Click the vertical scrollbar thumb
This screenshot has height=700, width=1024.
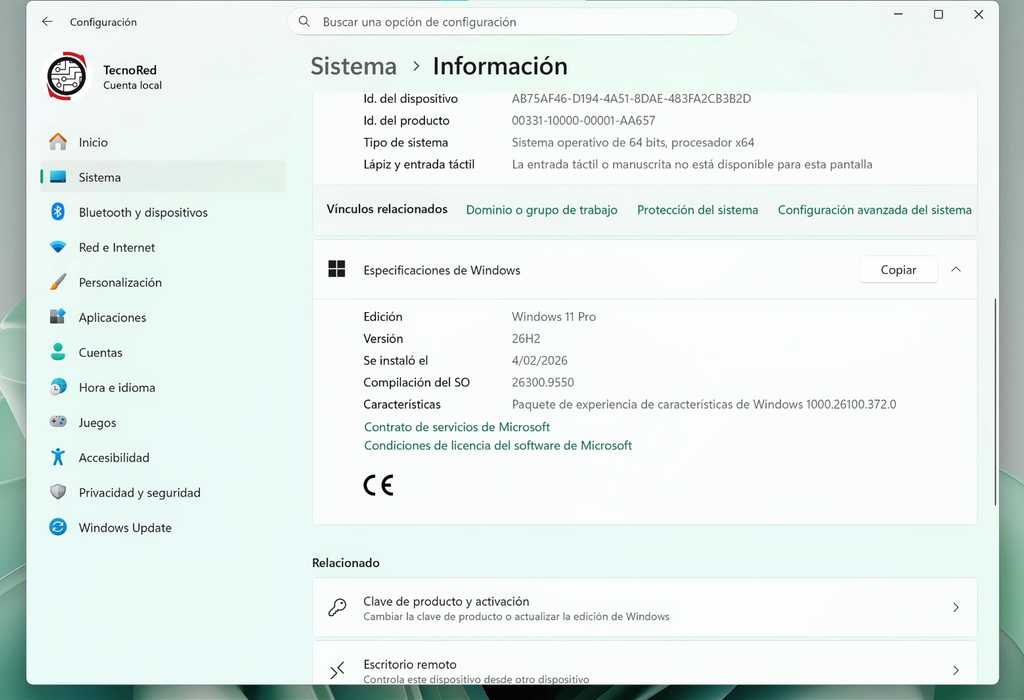[x=995, y=402]
